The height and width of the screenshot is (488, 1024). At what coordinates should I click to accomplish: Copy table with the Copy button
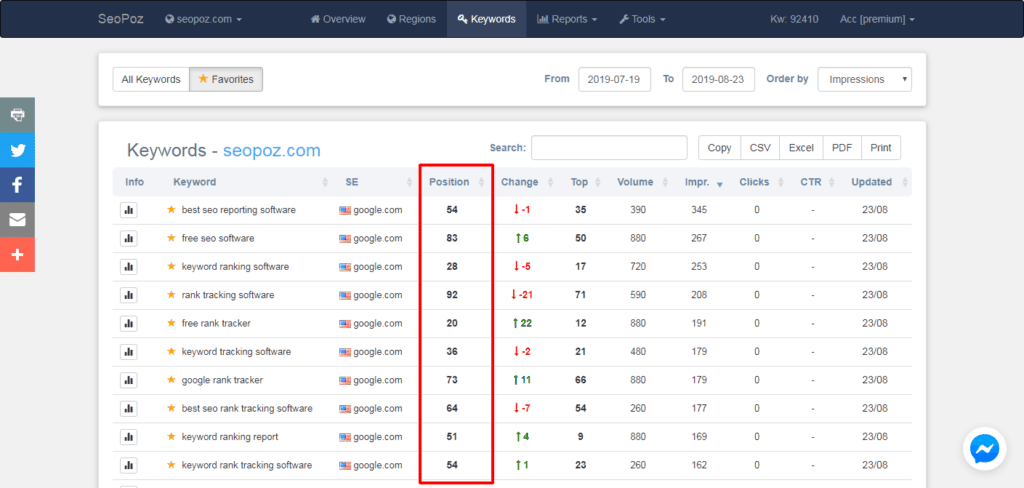[x=719, y=148]
